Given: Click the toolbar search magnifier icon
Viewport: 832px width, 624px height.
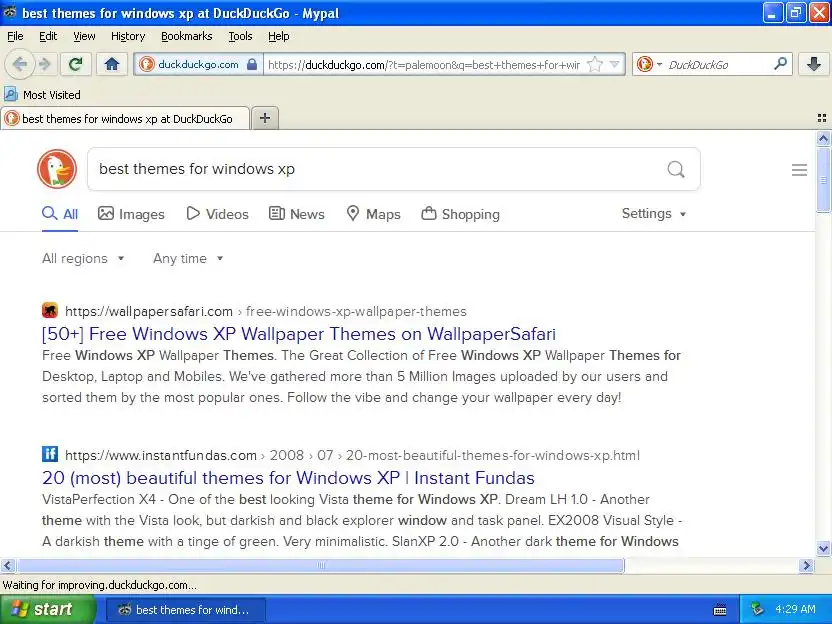Looking at the screenshot, I should click(781, 64).
